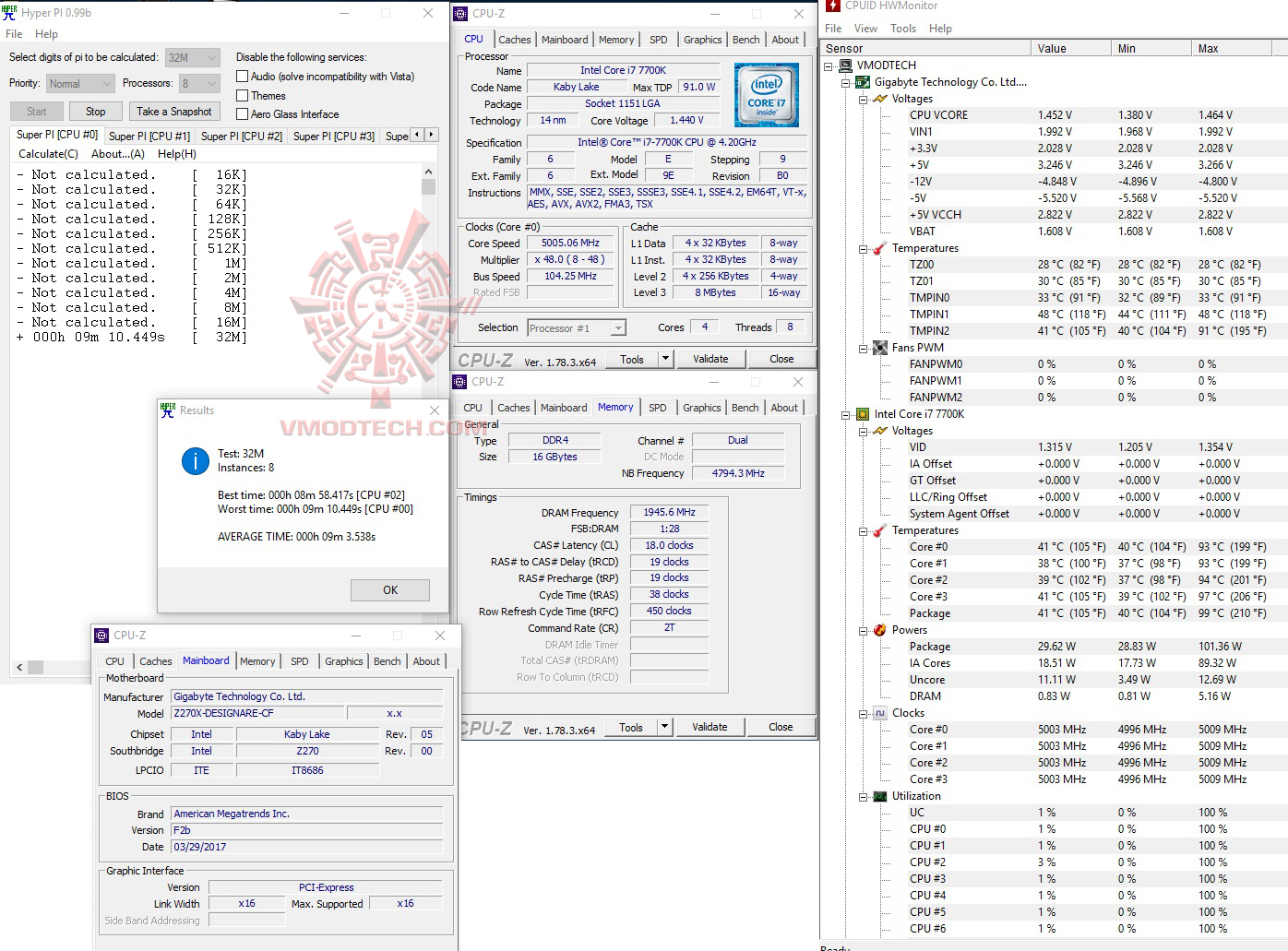This screenshot has height=951, width=1288.
Task: Open the Caches tab in top CPU-Z window
Action: pos(515,40)
